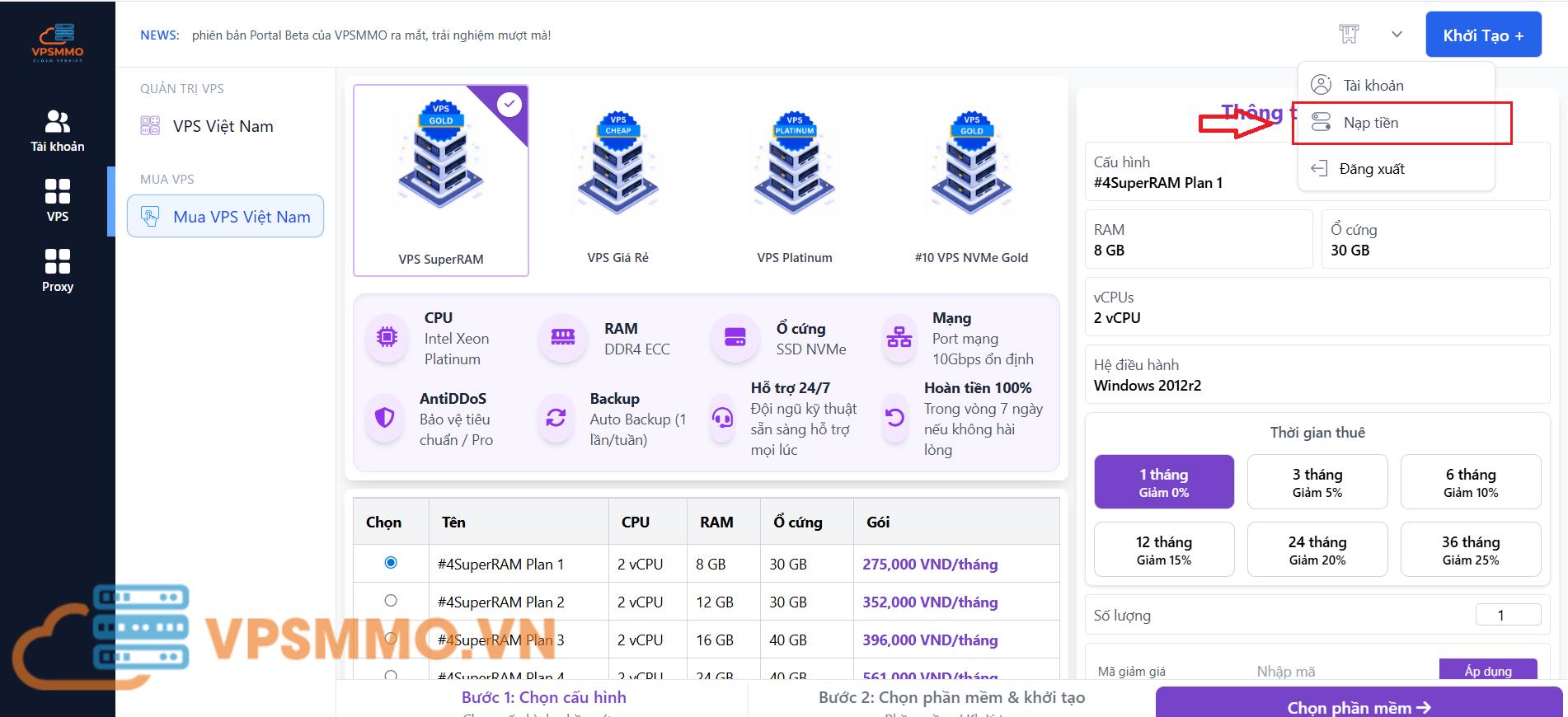Click Chọn phần mềm button

pos(1359,705)
